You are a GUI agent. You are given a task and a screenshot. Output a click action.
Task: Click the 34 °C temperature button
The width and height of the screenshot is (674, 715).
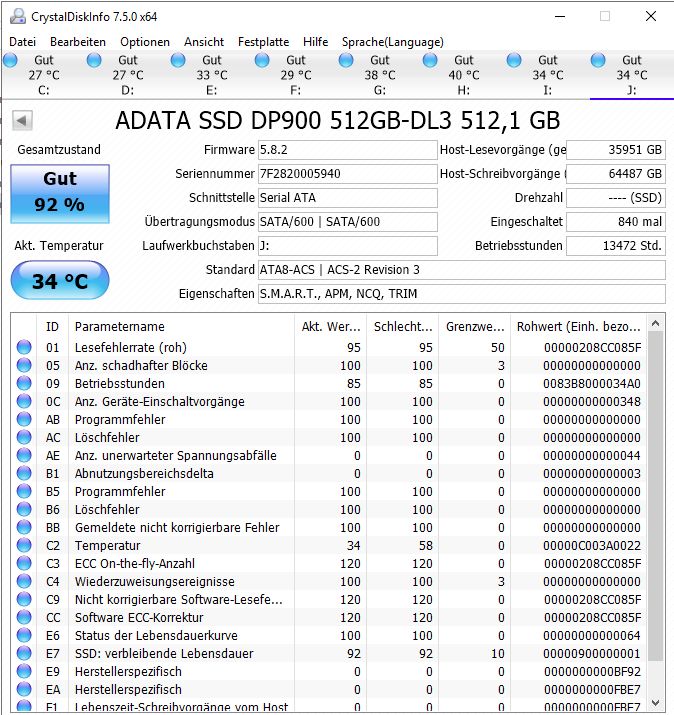[x=60, y=280]
